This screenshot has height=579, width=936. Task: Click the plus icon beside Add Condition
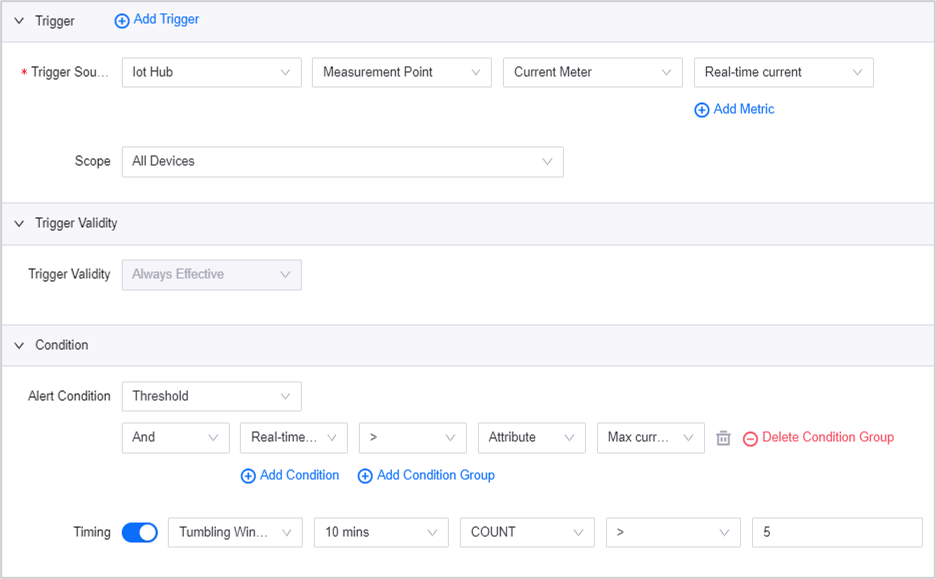248,476
